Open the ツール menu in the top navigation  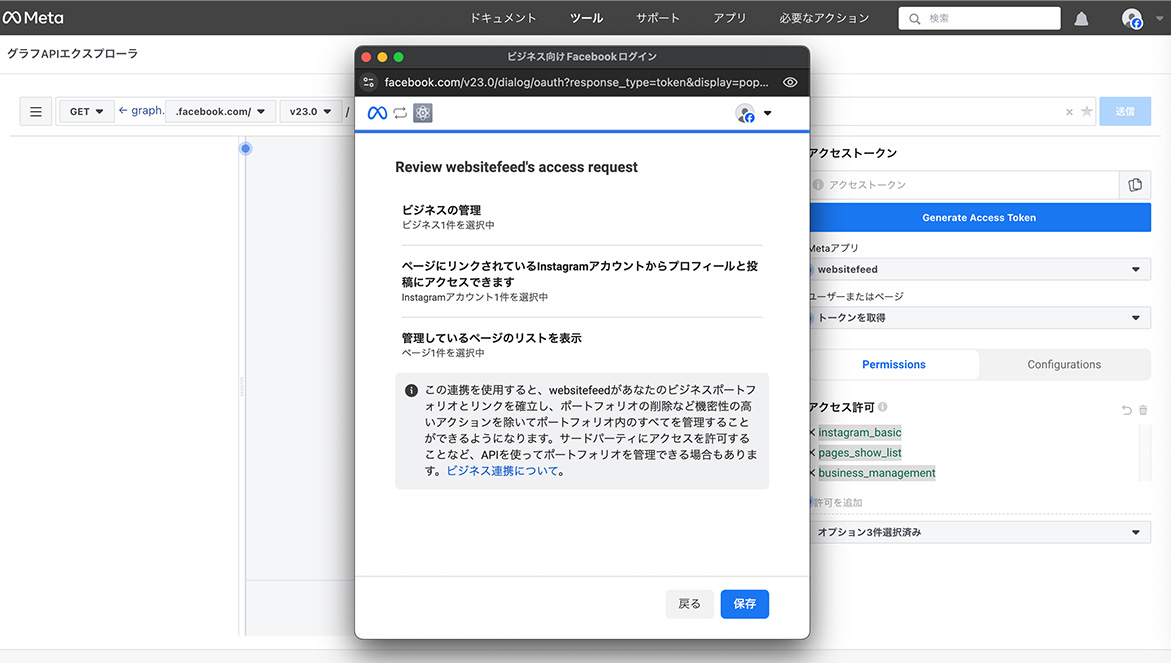tap(586, 18)
